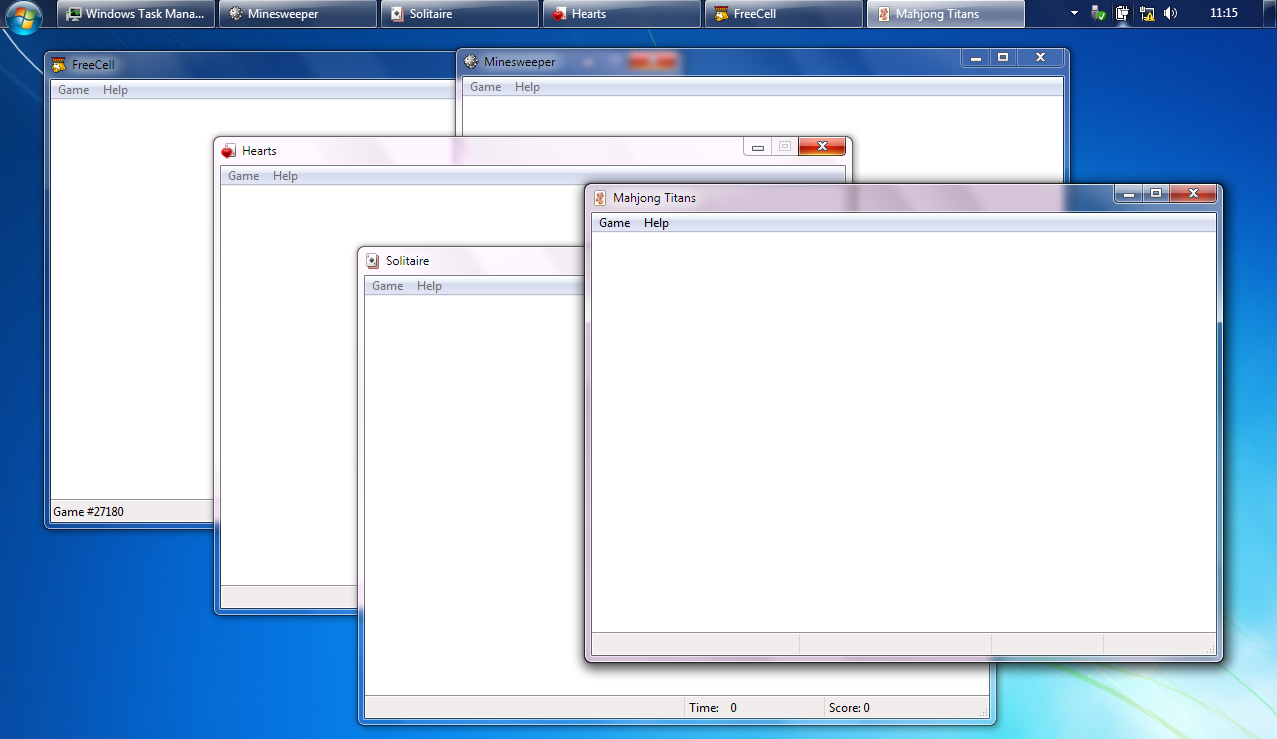Close the Hearts window

[822, 147]
